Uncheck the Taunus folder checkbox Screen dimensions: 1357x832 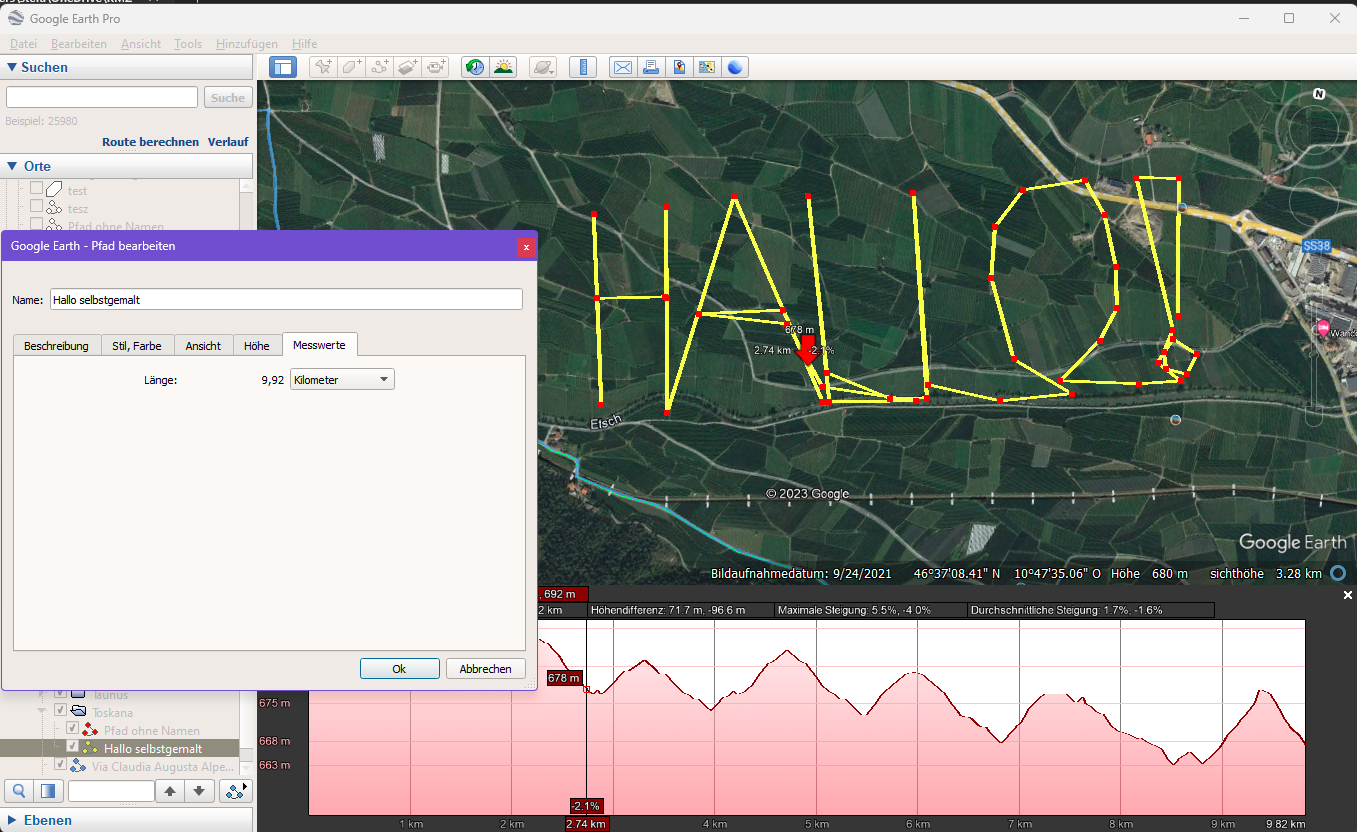(60, 694)
